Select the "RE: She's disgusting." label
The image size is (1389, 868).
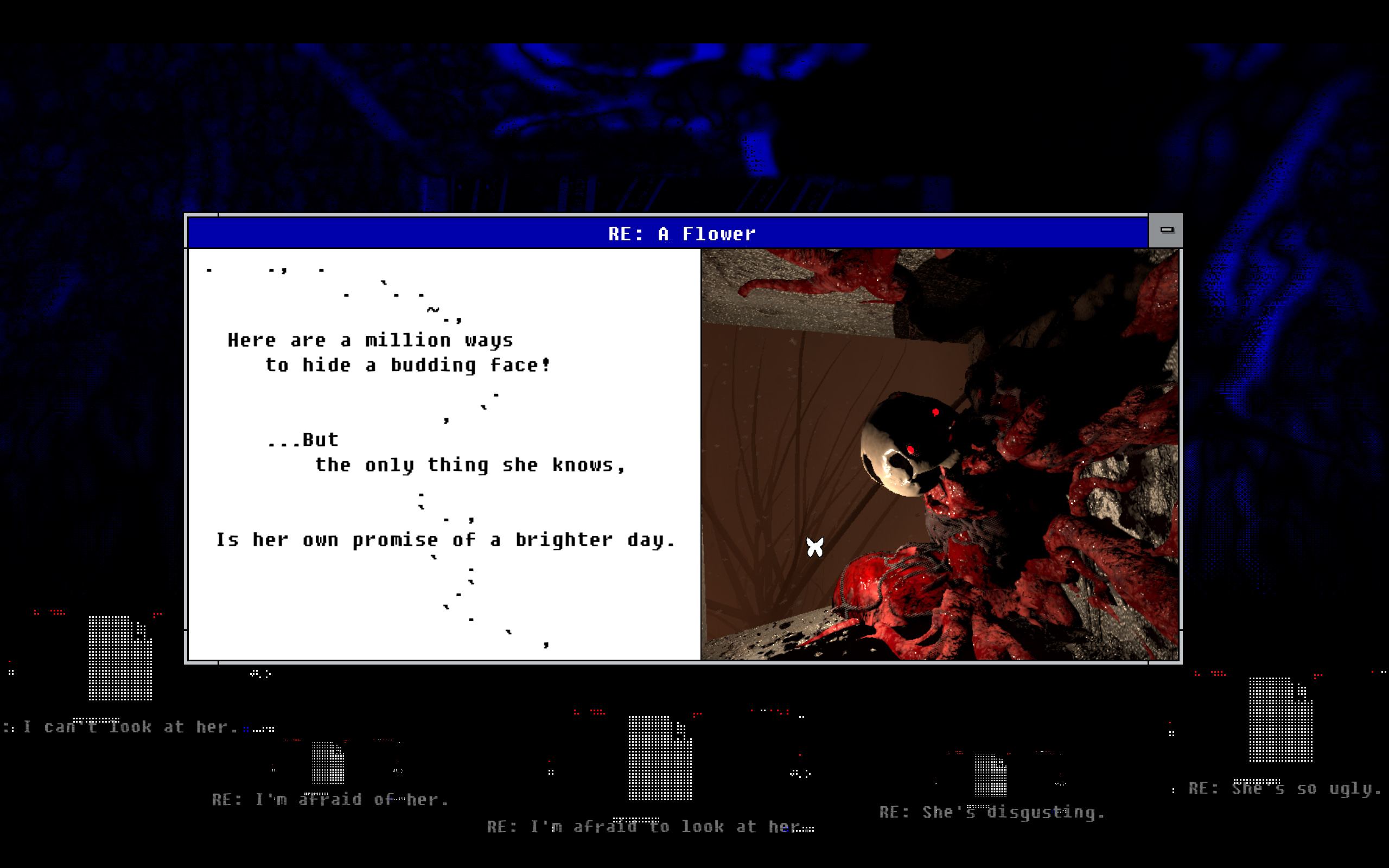(x=991, y=812)
